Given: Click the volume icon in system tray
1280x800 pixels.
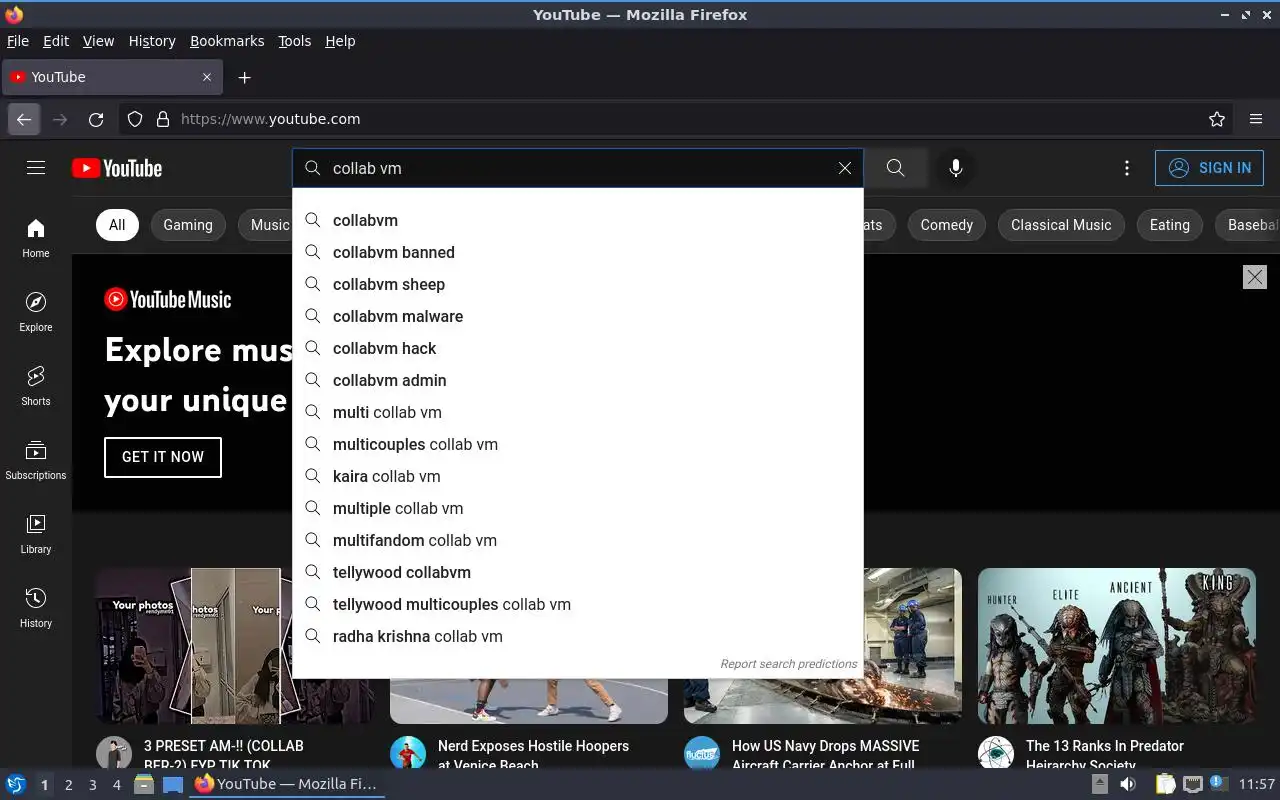Looking at the screenshot, I should tap(1127, 784).
